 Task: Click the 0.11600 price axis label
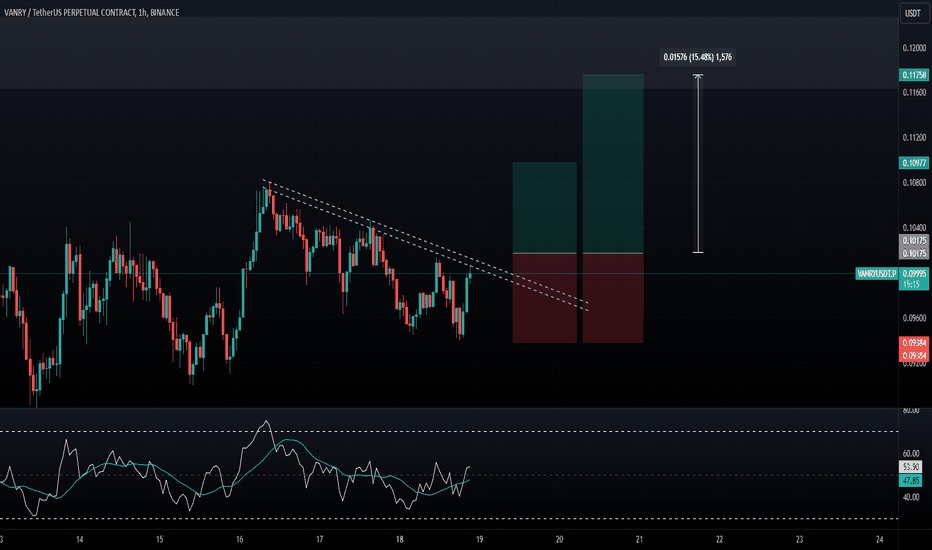pos(914,92)
